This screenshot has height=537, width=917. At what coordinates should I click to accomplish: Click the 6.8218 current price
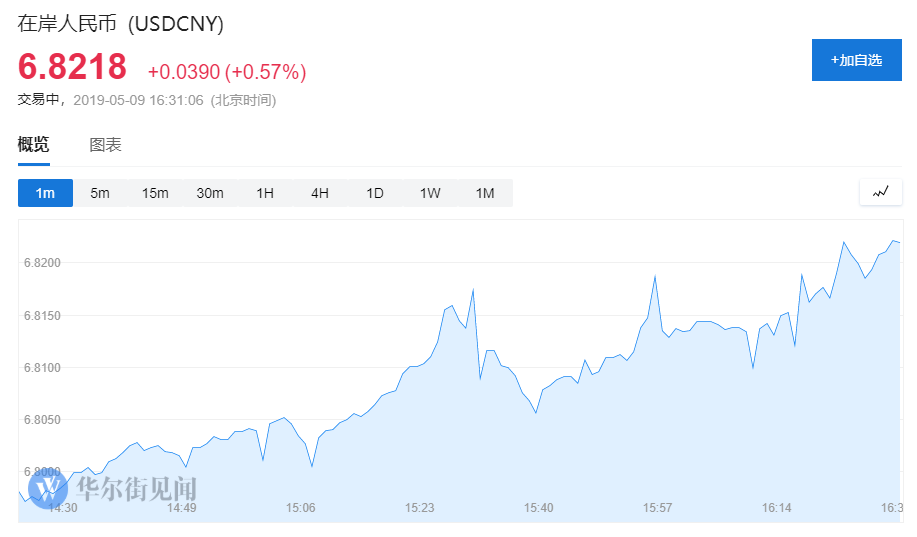click(73, 68)
